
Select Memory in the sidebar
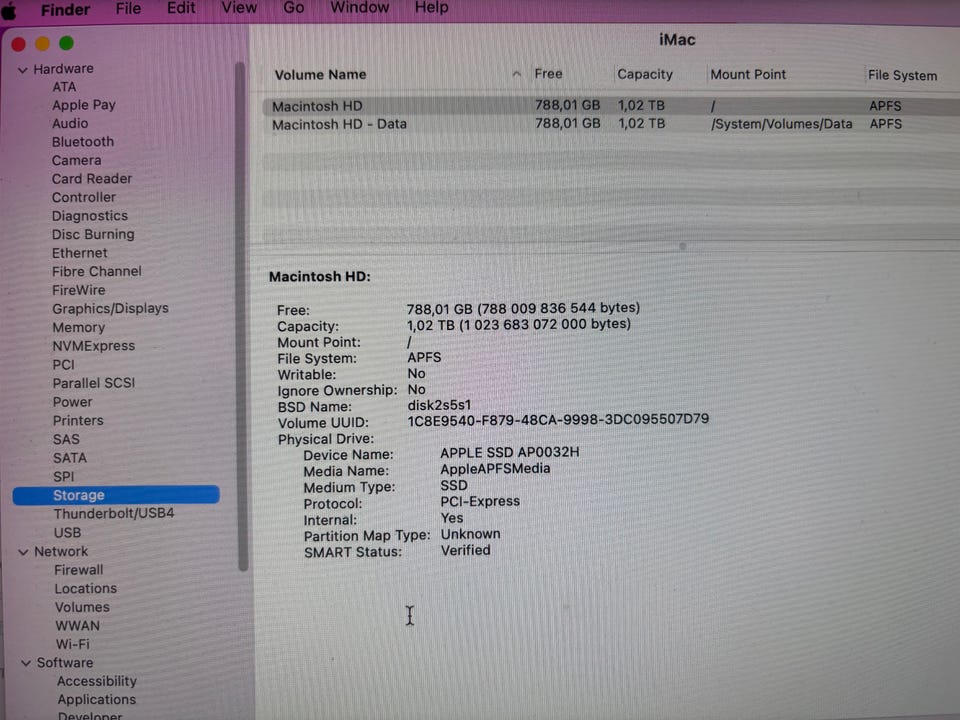coord(78,328)
